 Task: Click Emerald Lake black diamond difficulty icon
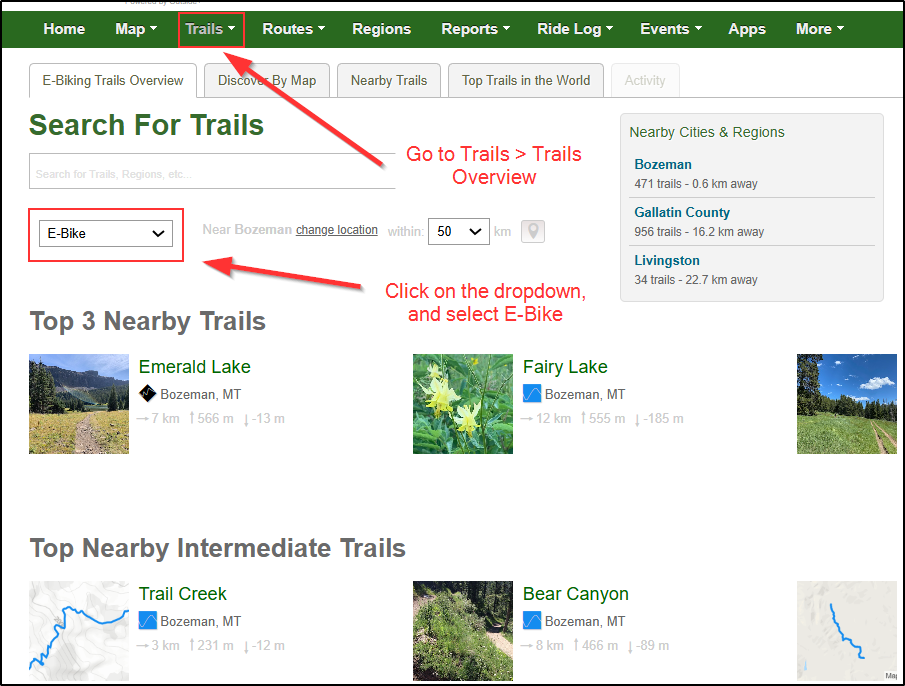[x=148, y=393]
